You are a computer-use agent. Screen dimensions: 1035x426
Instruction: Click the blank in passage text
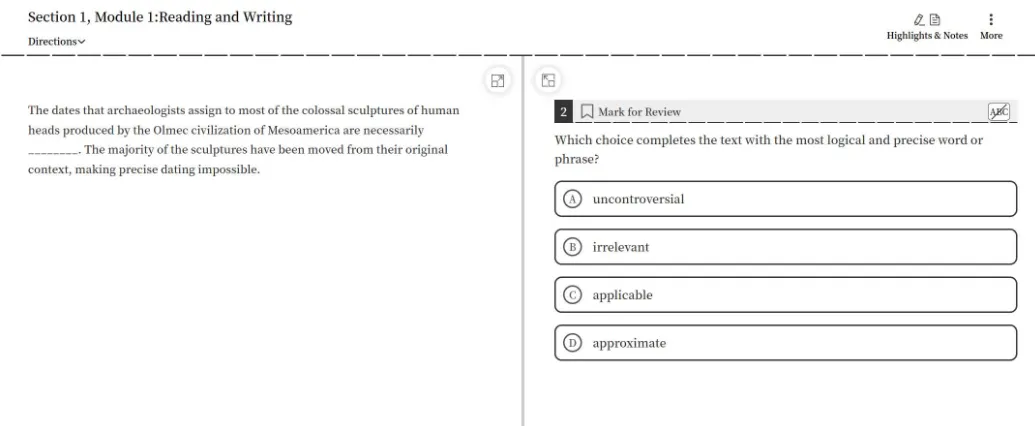pos(53,151)
